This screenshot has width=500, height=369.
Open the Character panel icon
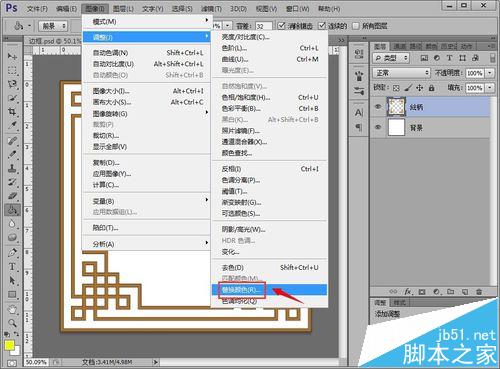(359, 113)
